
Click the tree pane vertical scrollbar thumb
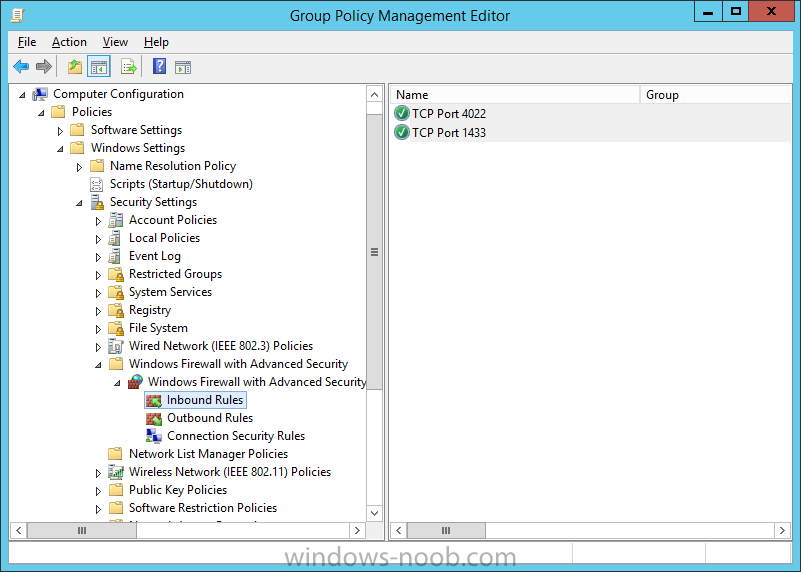(x=374, y=252)
